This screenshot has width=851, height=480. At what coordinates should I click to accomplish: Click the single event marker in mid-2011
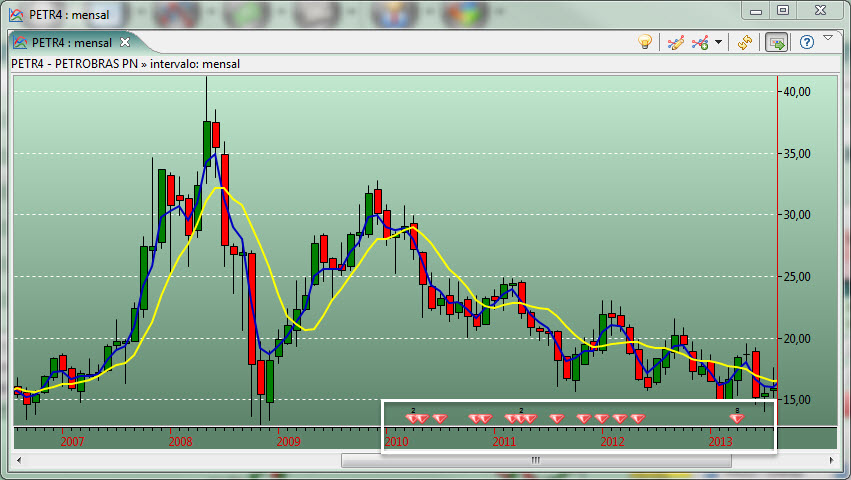point(557,418)
